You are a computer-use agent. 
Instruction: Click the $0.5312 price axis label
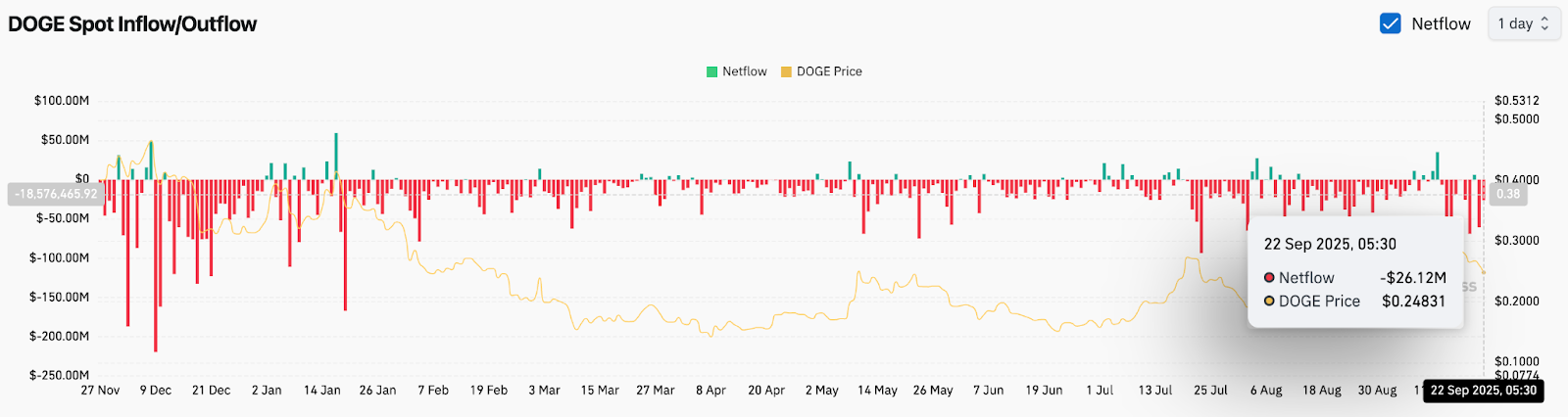click(1517, 101)
